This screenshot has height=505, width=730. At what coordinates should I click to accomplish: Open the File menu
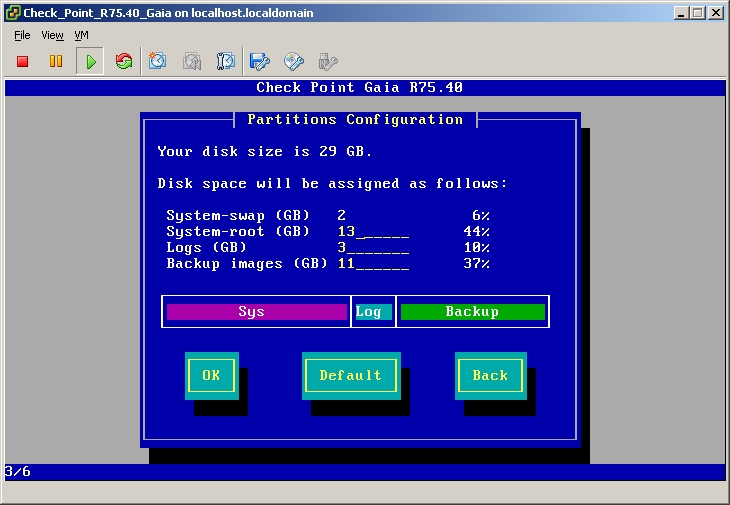point(22,35)
